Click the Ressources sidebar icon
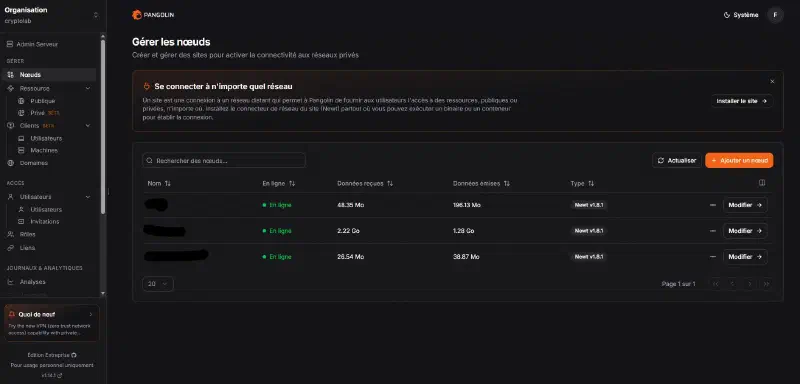This screenshot has width=800, height=384. point(11,88)
